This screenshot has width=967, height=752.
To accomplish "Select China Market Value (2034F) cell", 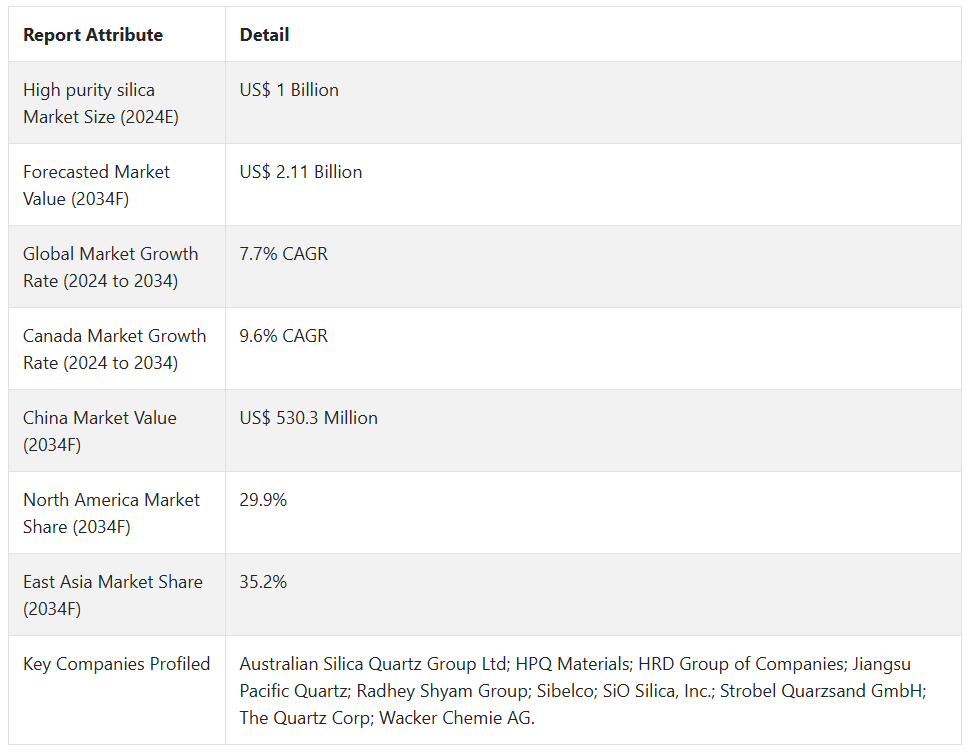I will point(99,431).
